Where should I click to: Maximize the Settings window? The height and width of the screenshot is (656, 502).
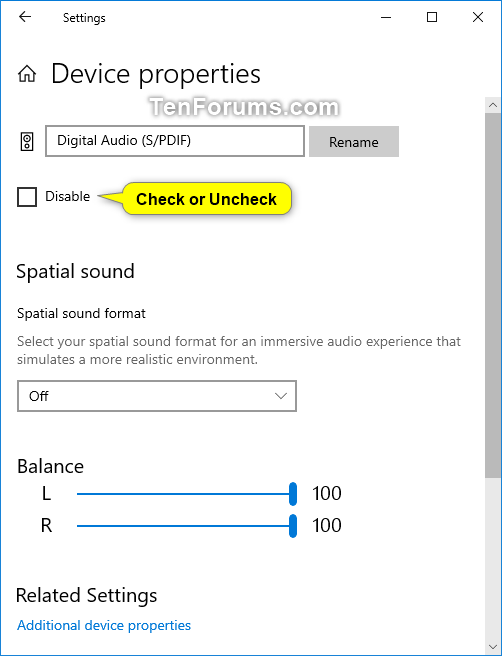click(x=432, y=17)
